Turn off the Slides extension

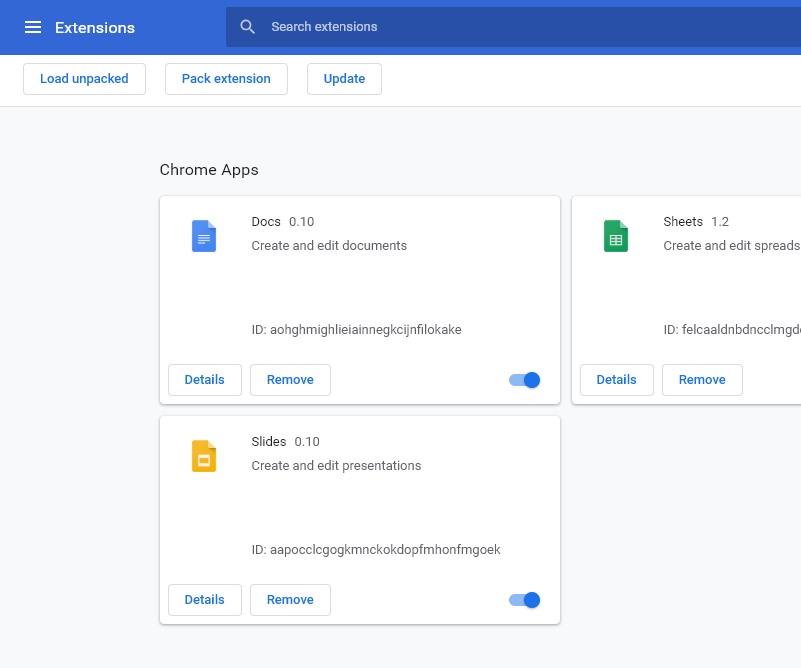tap(523, 600)
